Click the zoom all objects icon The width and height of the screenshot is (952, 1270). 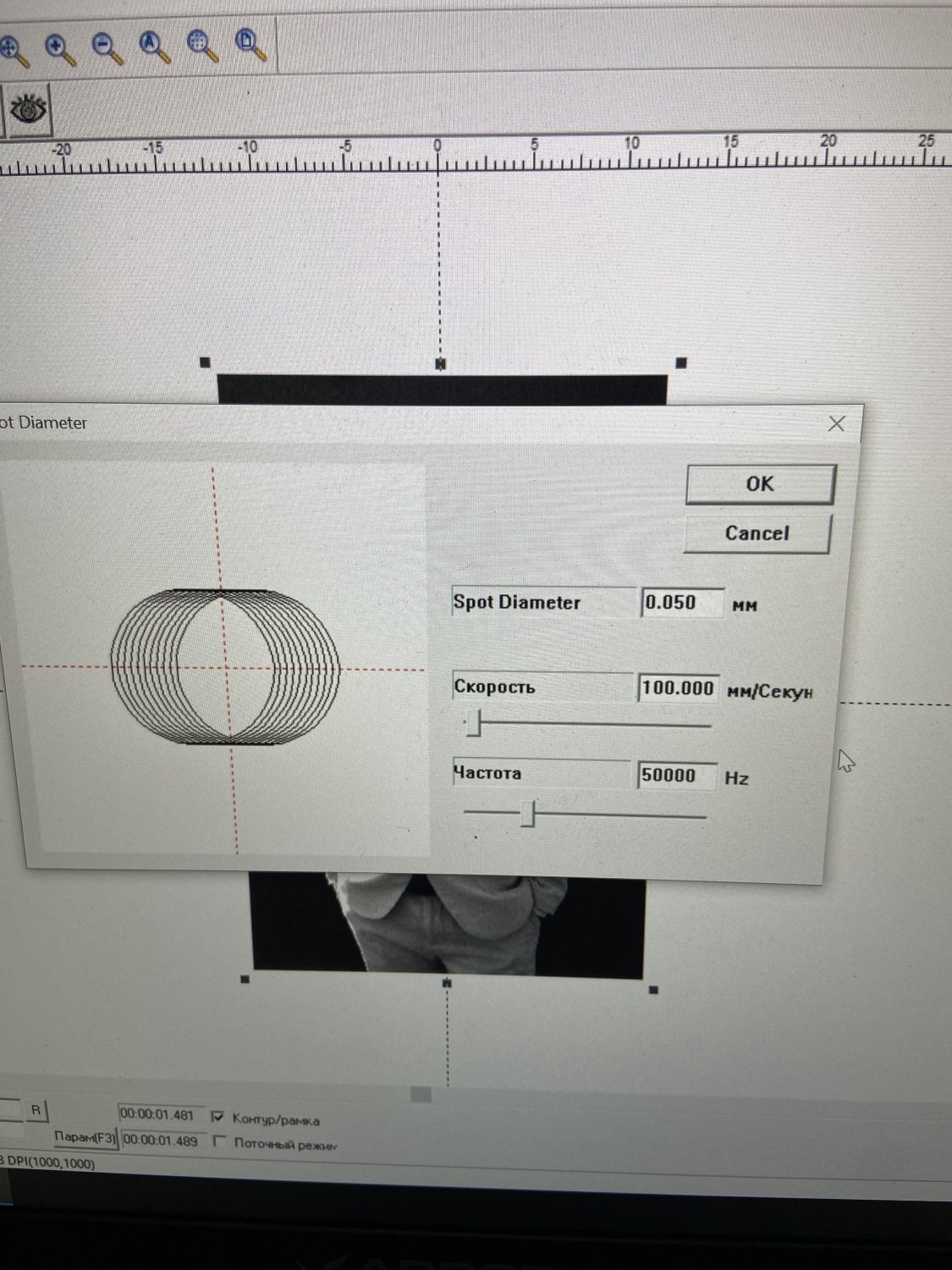[155, 46]
